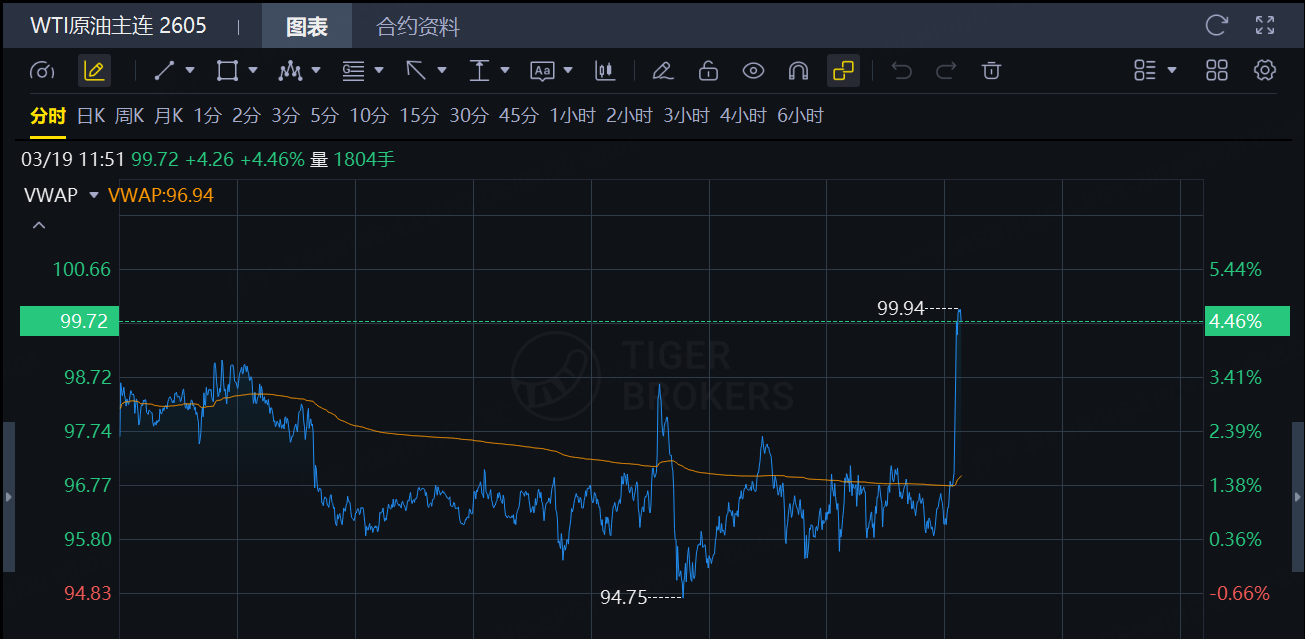Click the green 4.46% percentage tag
This screenshot has height=639, width=1305.
pyautogui.click(x=1248, y=321)
